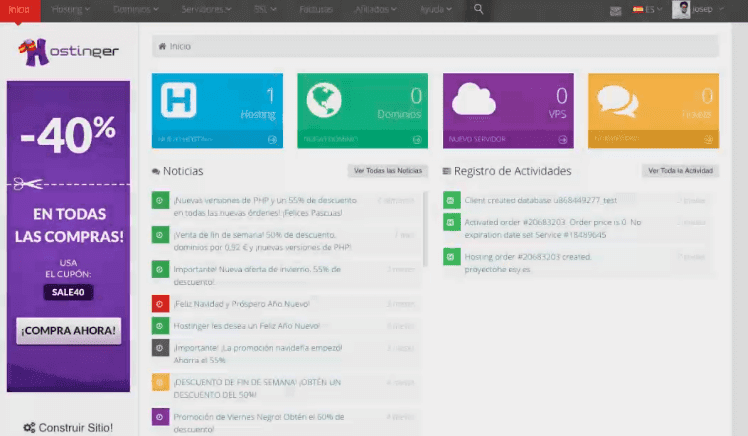Select Client created database u868449277_test entry
This screenshot has height=436, width=748.
(x=540, y=200)
